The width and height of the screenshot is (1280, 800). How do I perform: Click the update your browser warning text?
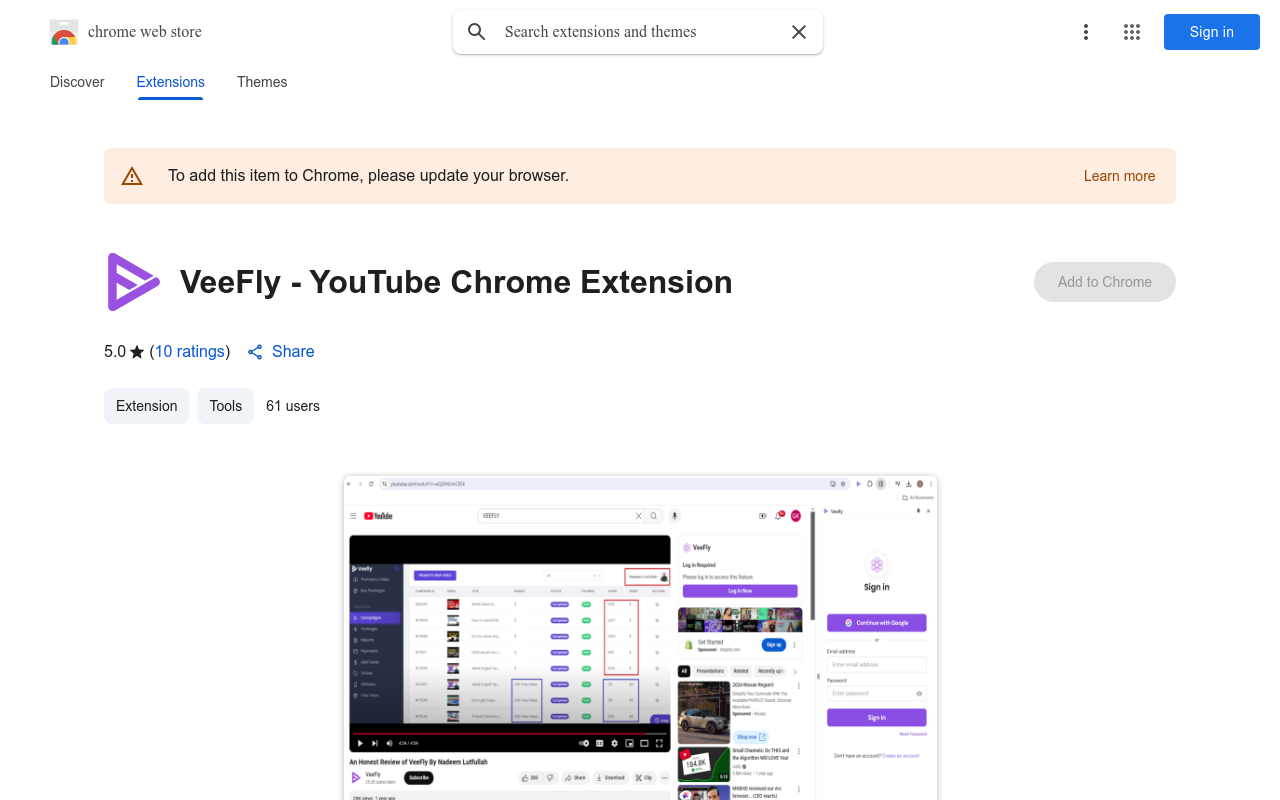pyautogui.click(x=368, y=176)
